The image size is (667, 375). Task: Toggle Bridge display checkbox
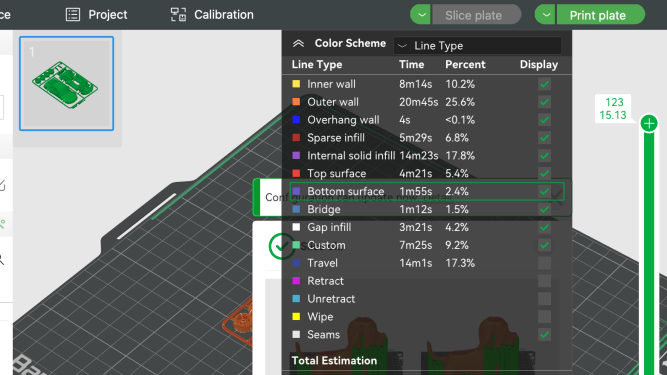(544, 209)
